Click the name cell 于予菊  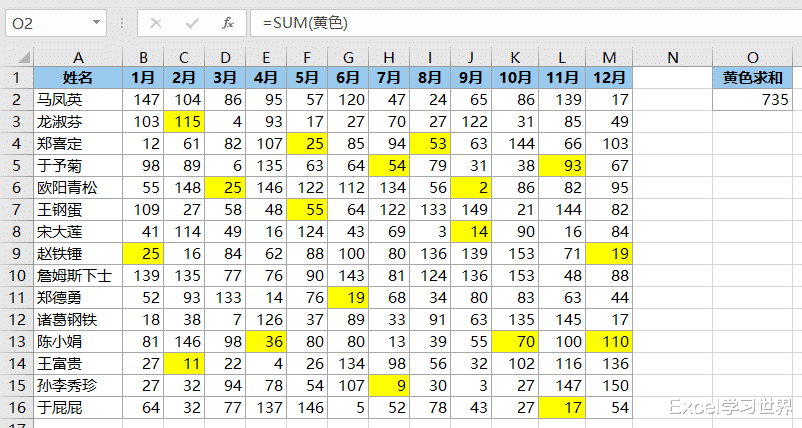click(78, 166)
